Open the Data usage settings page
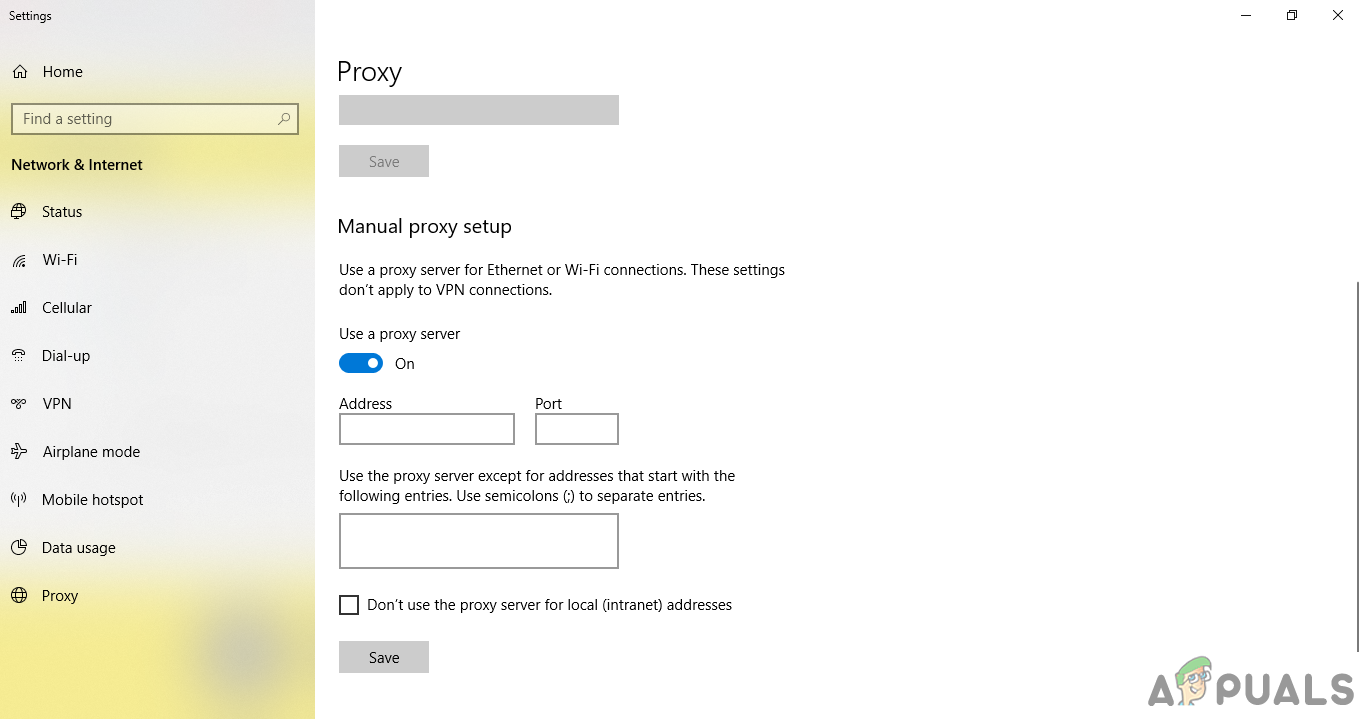Viewport: 1361px width, 719px height. pos(78,548)
